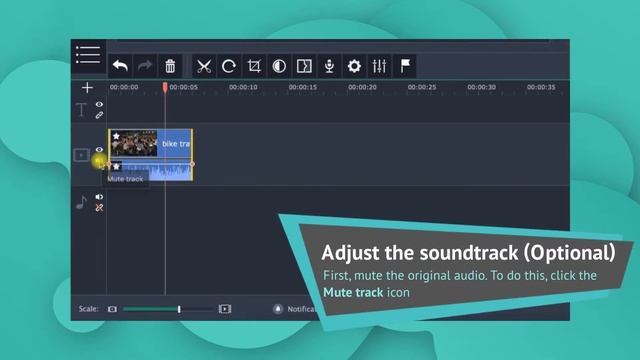Screen dimensions: 640x360
Task: Click the Redo arrow button
Action: (x=145, y=66)
